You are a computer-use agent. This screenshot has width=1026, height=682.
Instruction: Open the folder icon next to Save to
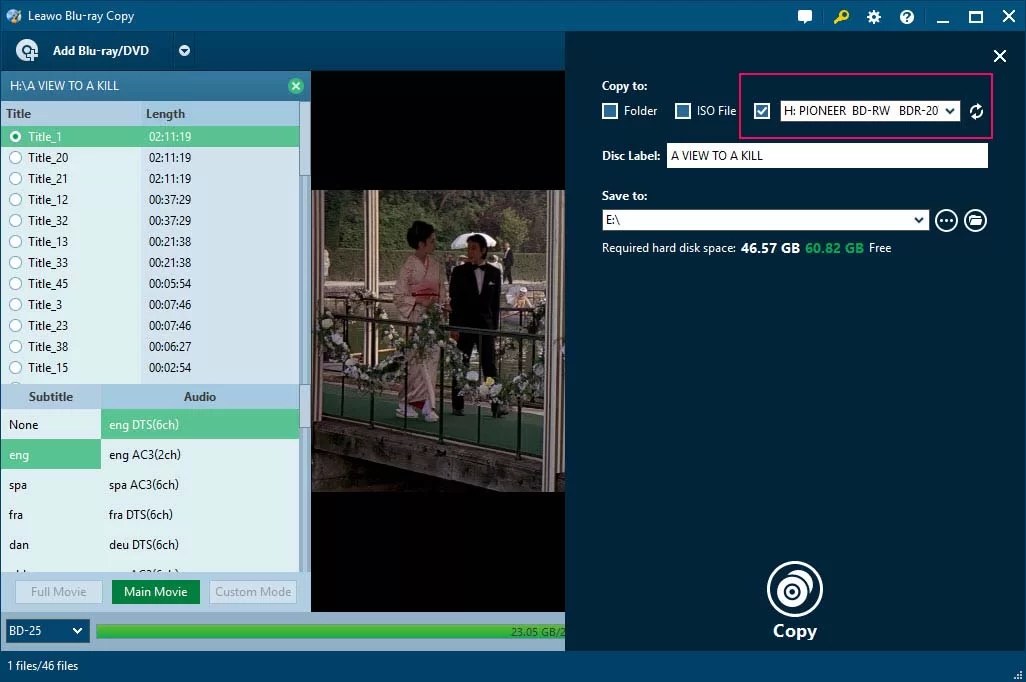click(x=975, y=220)
